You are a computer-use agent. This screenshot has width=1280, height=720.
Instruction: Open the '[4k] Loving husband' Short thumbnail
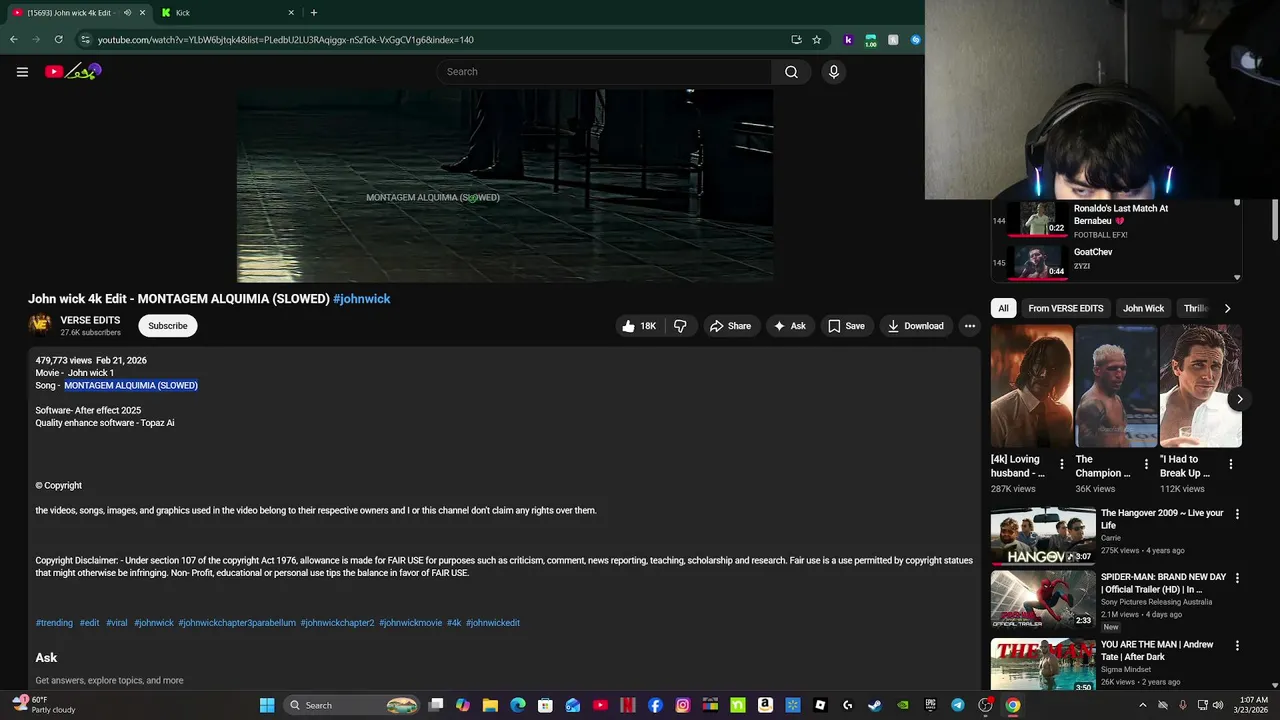pyautogui.click(x=1031, y=385)
